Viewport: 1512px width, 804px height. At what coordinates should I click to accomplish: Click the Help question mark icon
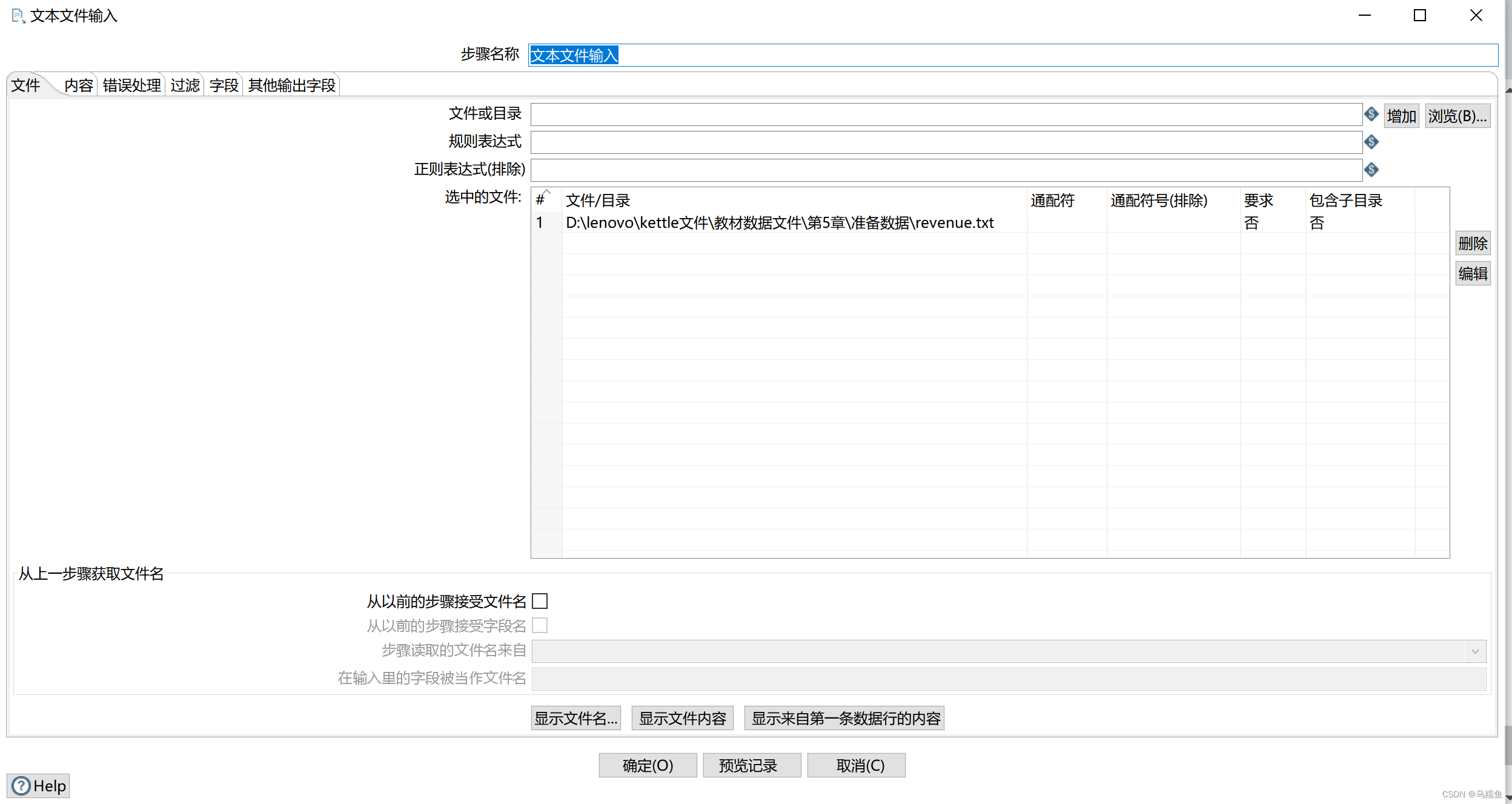click(21, 786)
